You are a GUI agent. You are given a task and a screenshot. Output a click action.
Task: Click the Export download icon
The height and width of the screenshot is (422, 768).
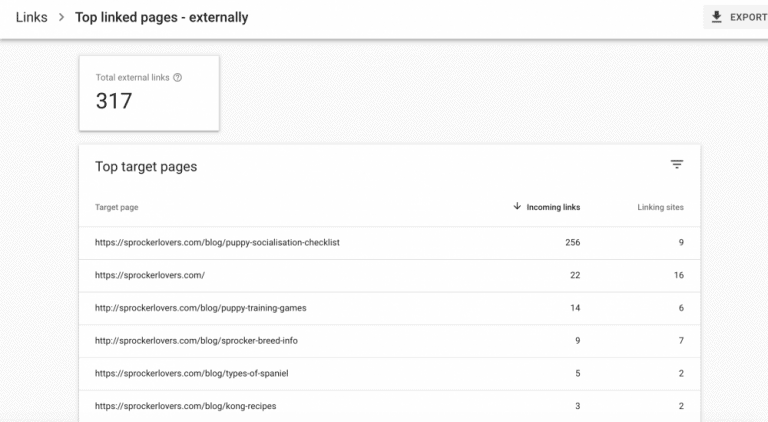[716, 17]
